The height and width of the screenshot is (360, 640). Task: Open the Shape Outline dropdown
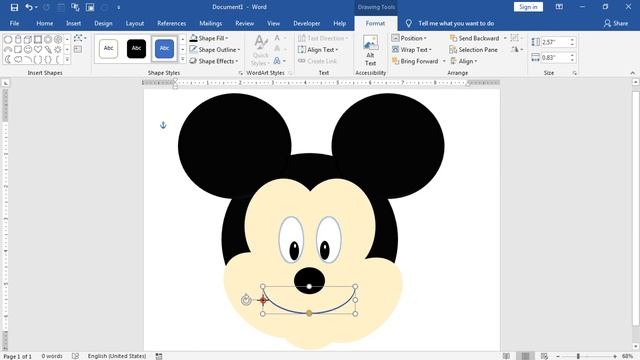[214, 49]
